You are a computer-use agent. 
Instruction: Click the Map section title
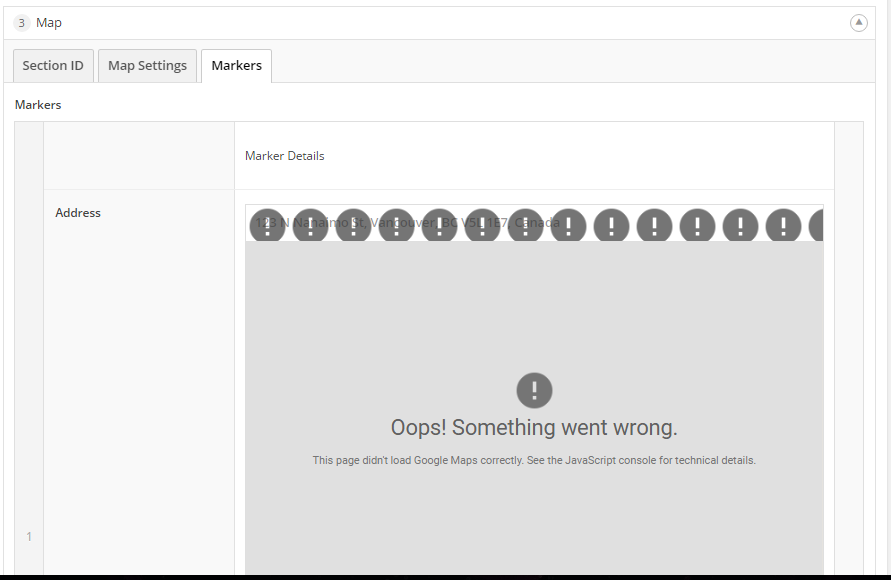point(49,23)
